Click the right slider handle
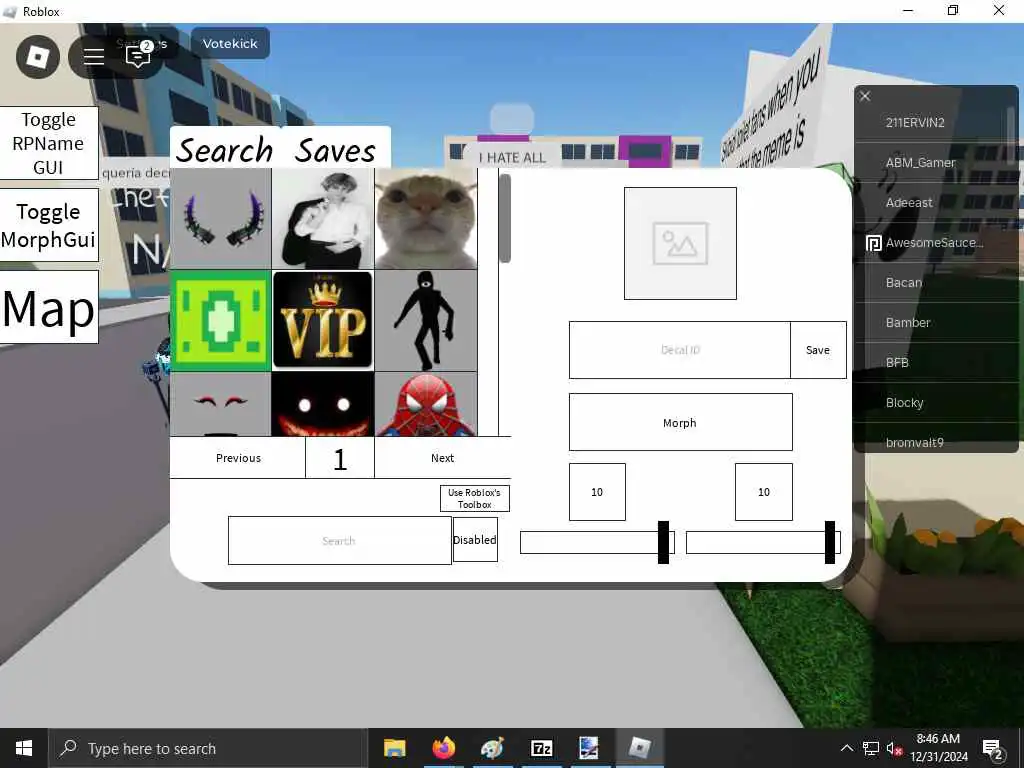The image size is (1024, 768). [x=830, y=542]
